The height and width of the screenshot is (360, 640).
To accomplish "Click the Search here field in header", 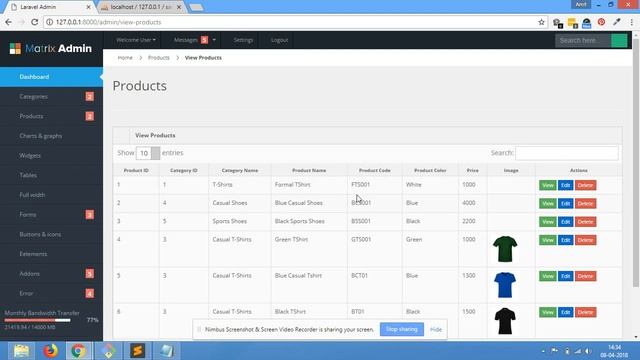I will pos(583,40).
